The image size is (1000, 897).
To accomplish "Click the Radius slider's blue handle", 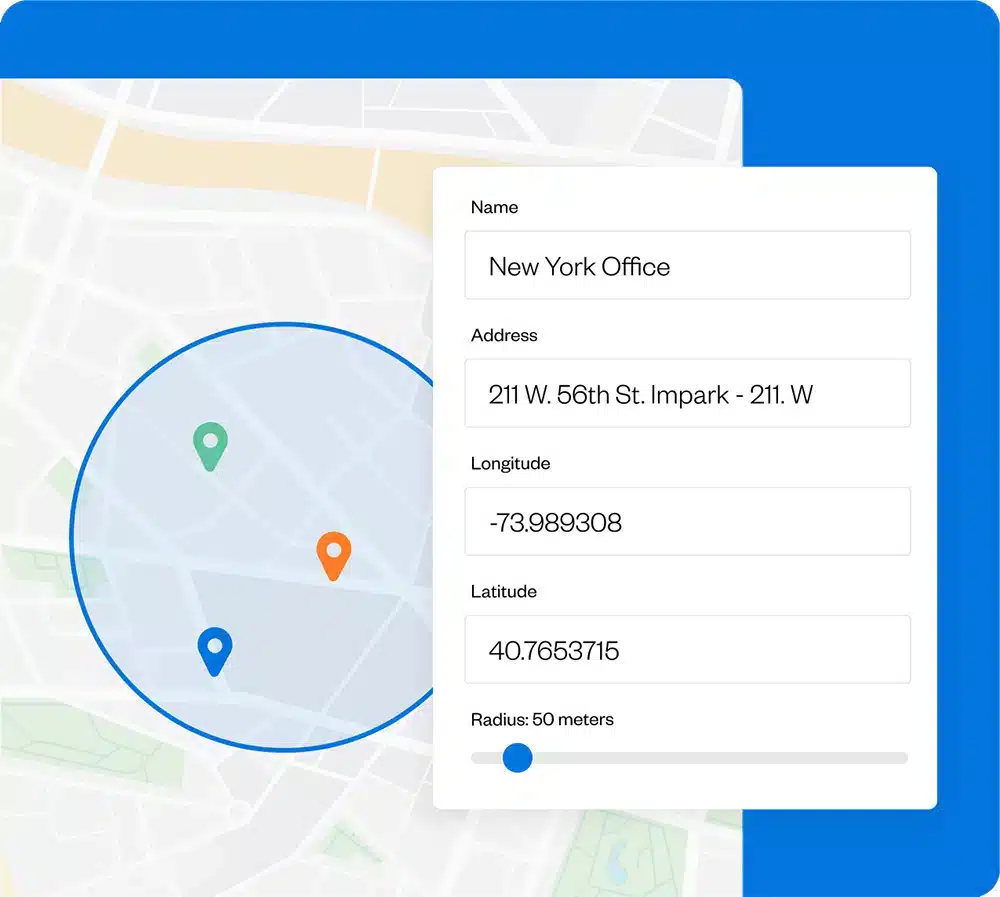I will pos(517,758).
